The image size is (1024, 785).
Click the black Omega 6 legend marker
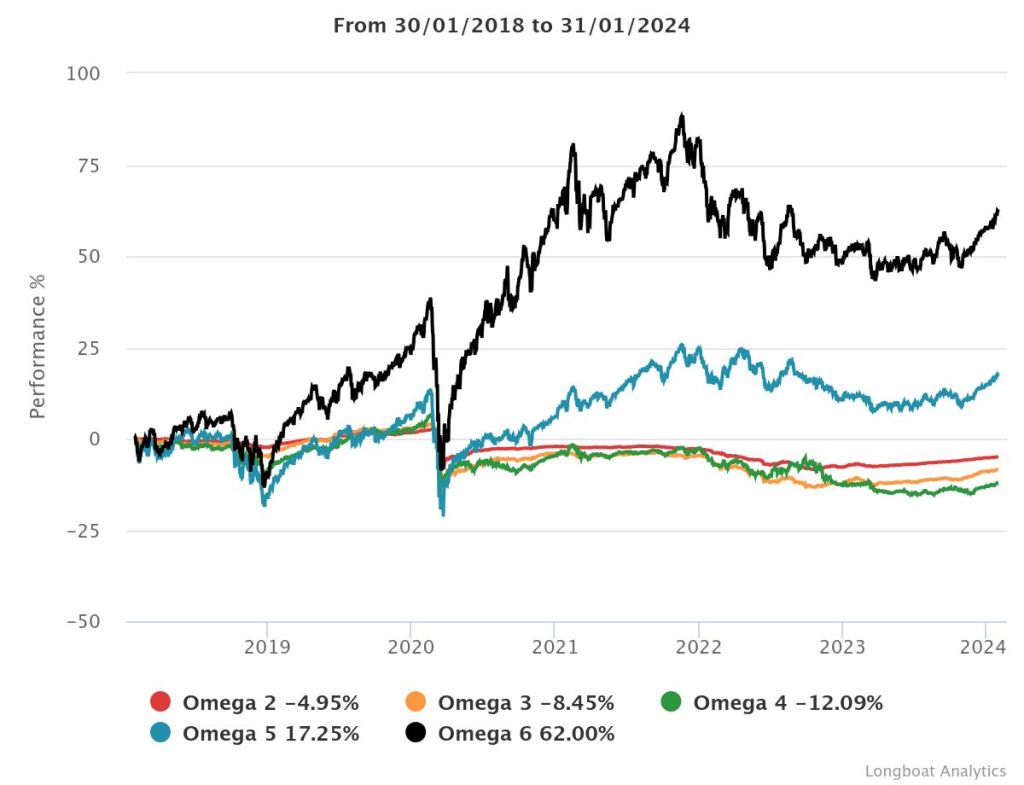(x=417, y=733)
